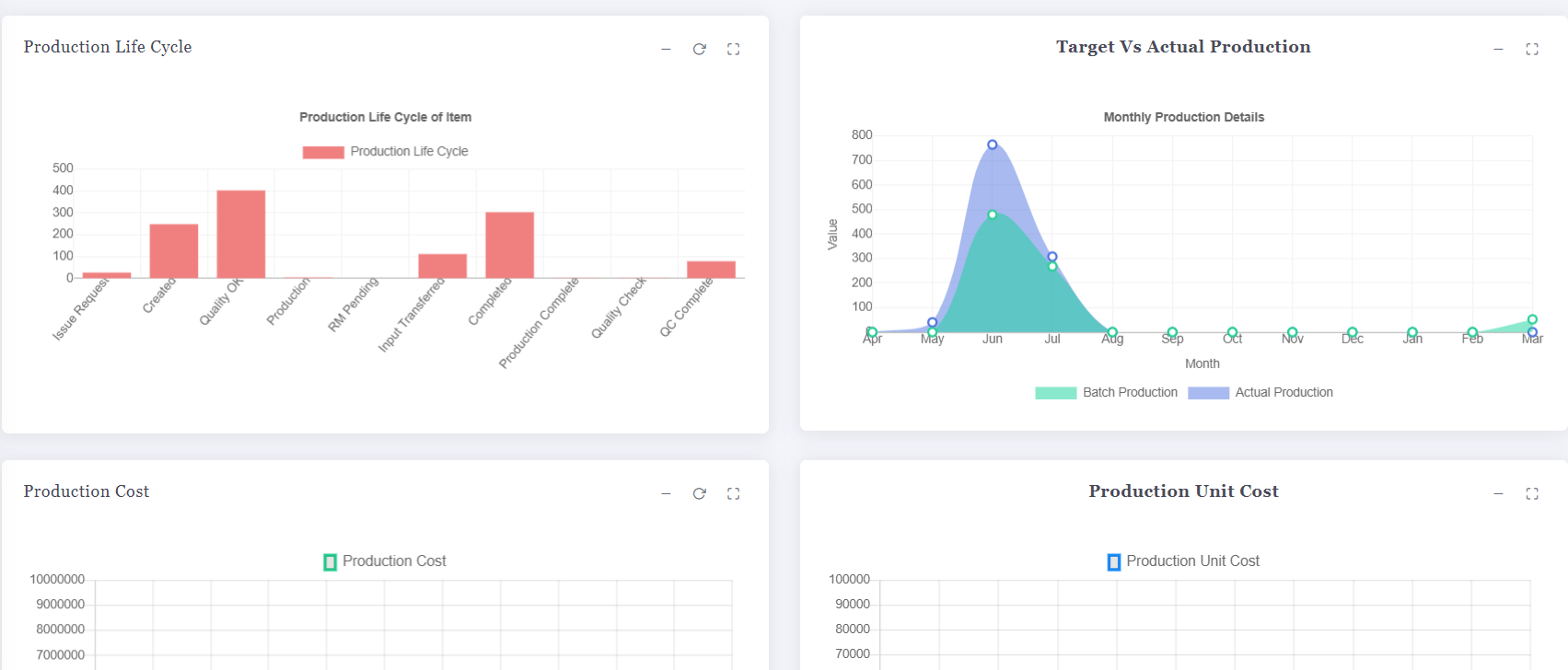Click the May Actual Production data point

click(933, 322)
